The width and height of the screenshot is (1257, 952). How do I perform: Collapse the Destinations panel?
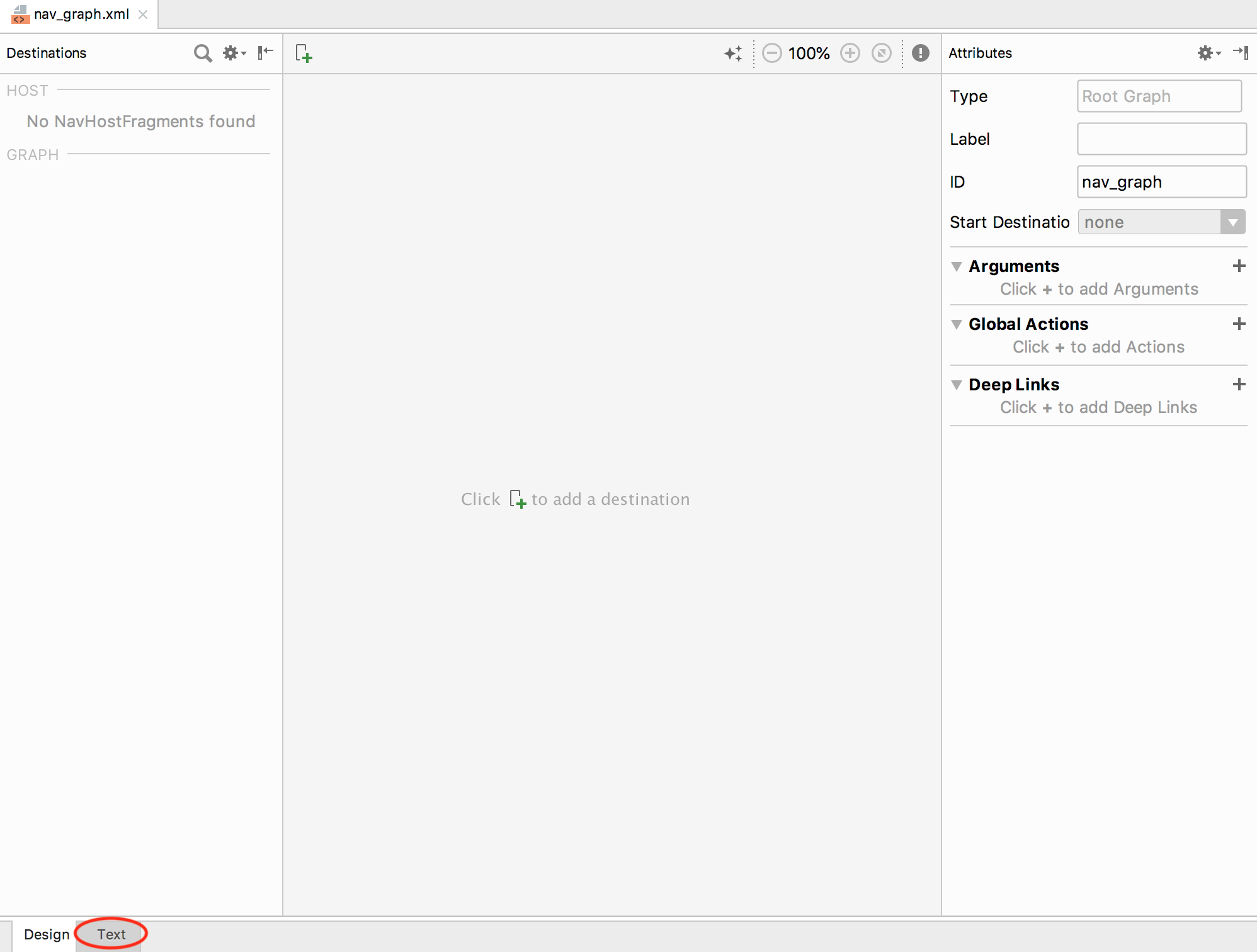coord(264,53)
